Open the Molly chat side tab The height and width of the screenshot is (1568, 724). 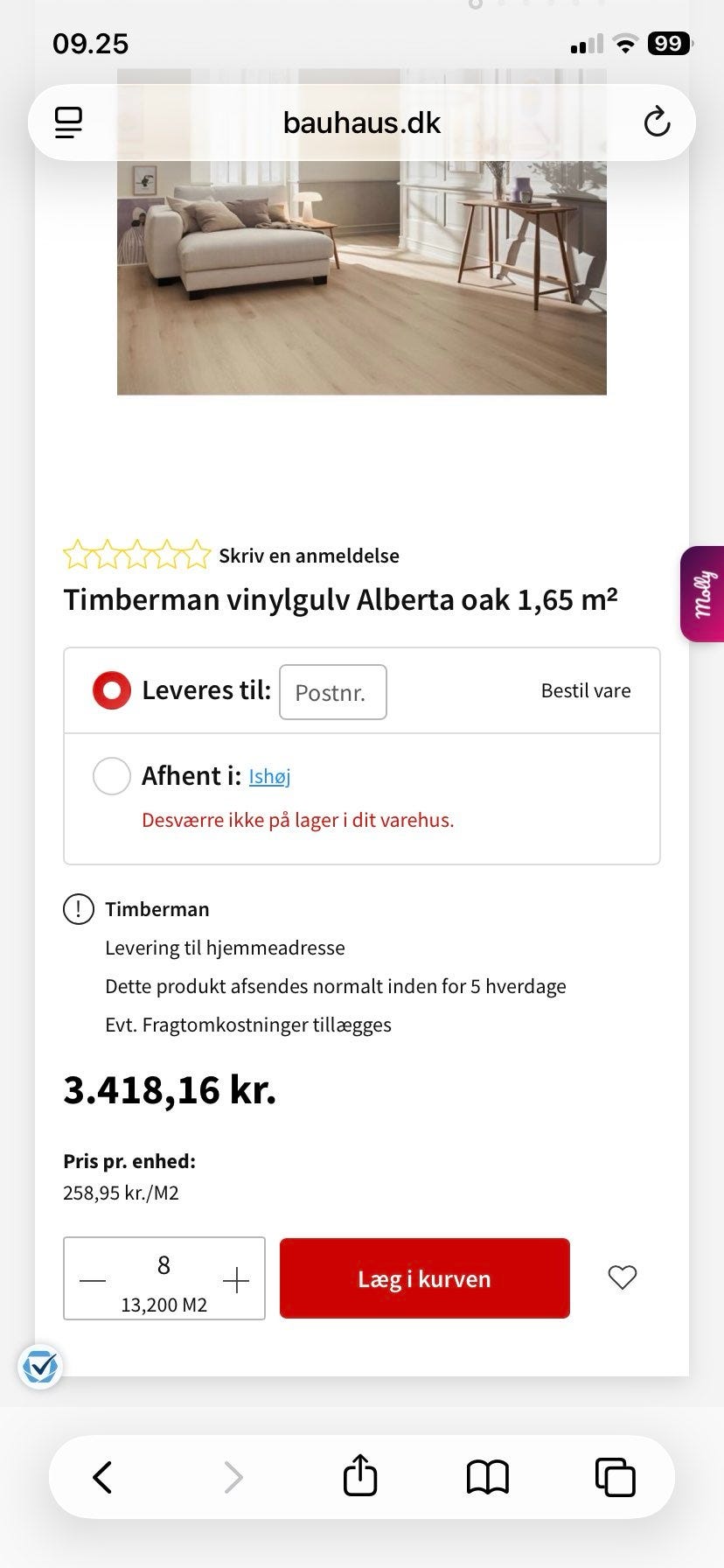pyautogui.click(x=703, y=594)
